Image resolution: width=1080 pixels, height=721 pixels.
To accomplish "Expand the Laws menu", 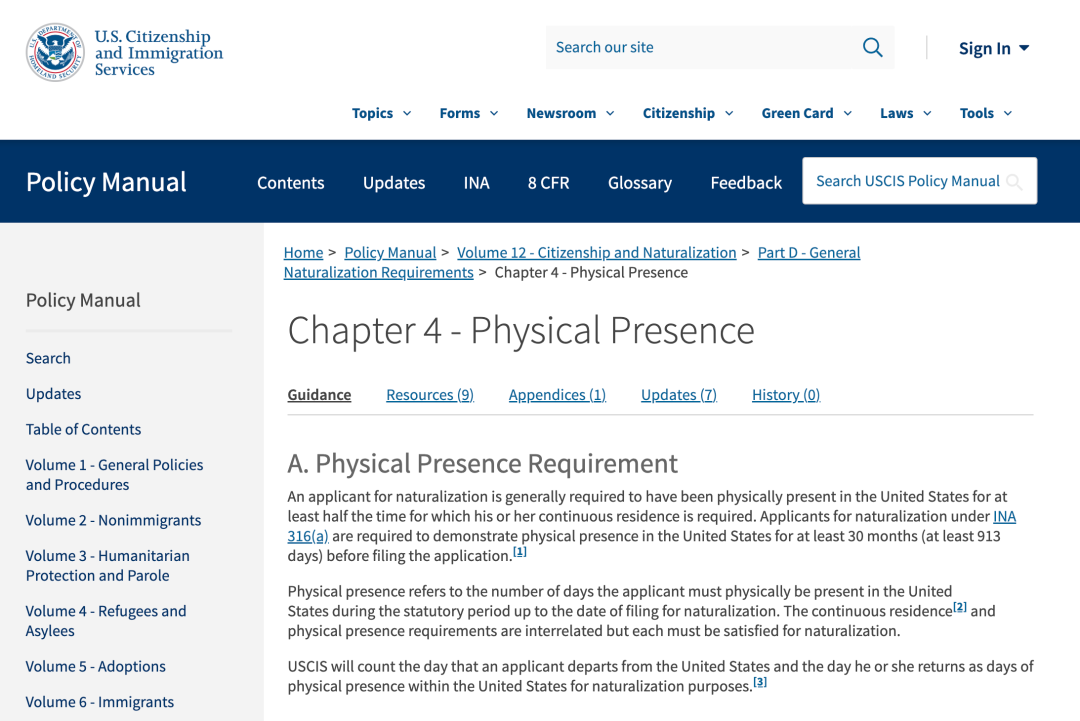I will pyautogui.click(x=906, y=113).
